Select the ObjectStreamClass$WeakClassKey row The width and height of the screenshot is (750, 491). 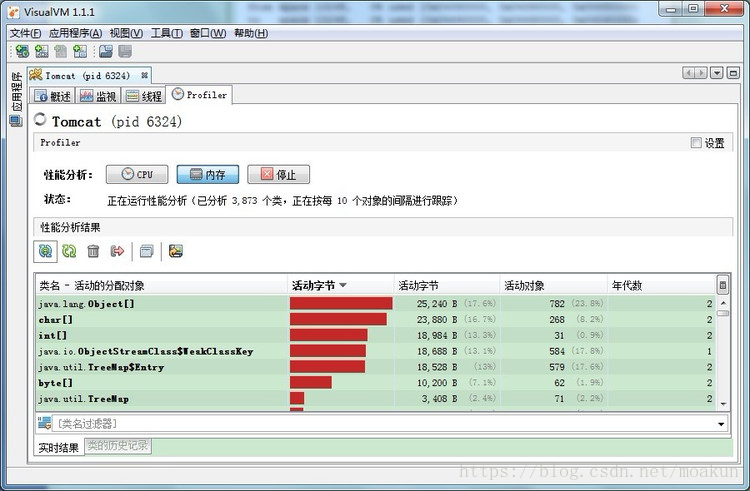coord(376,351)
